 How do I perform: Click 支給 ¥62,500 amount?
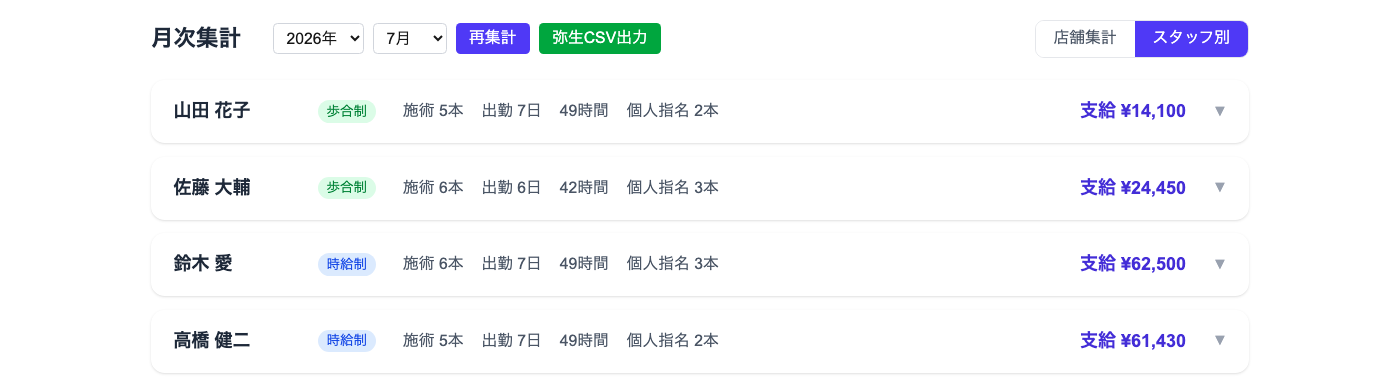pos(1133,264)
